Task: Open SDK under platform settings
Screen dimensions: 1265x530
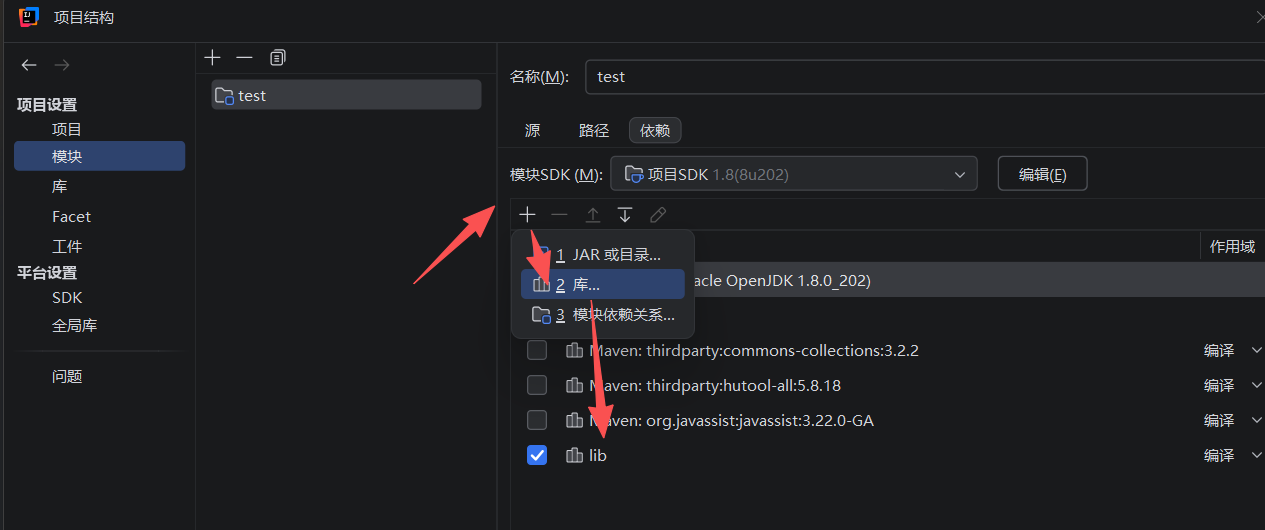Action: (x=67, y=298)
